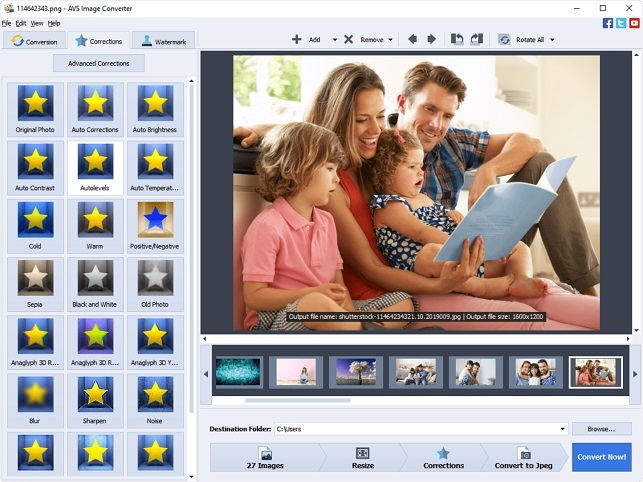Click the Resize step
This screenshot has width=643, height=482.
click(x=363, y=457)
